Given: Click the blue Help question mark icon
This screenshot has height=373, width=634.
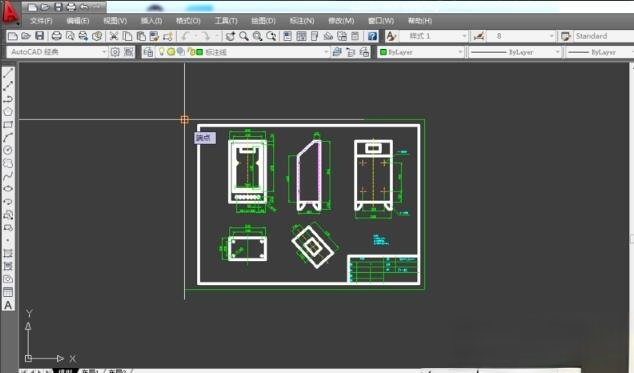Looking at the screenshot, I should point(372,36).
